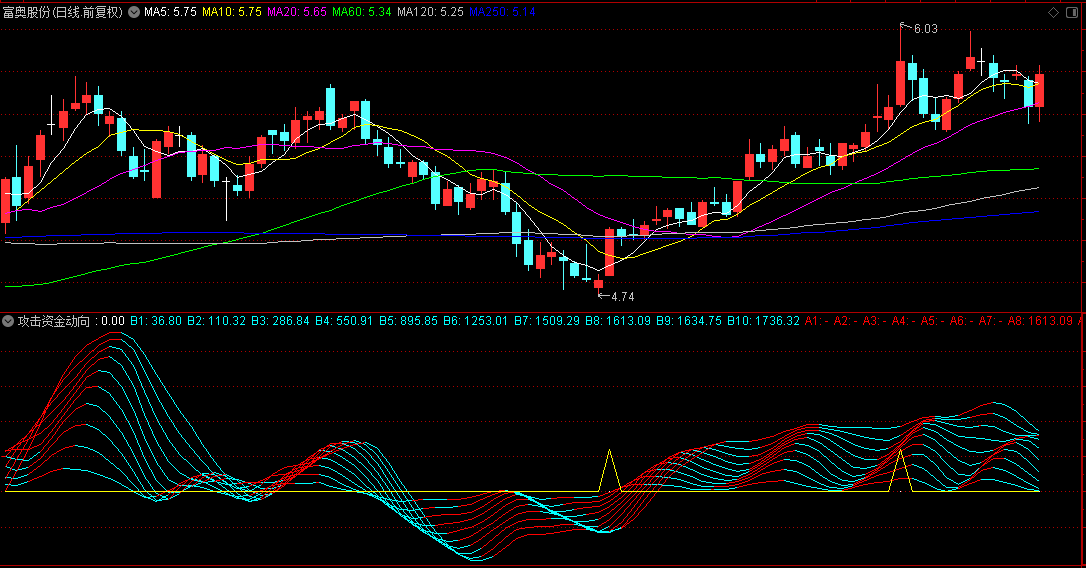1086x568 pixels.
Task: Select the MA250: 5.14 label
Action: click(502, 12)
